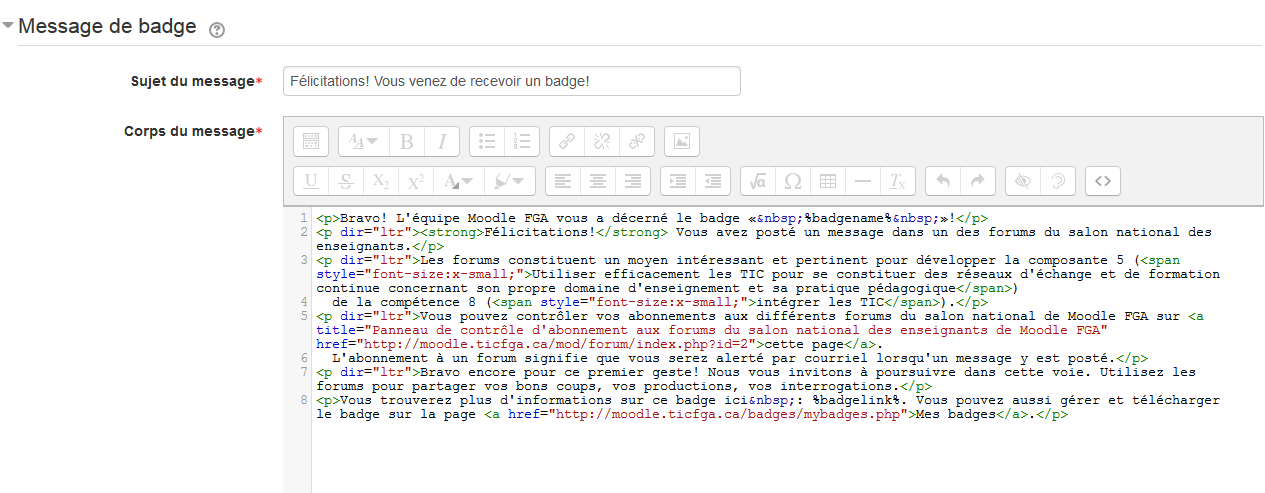Undo the last edit

click(943, 181)
